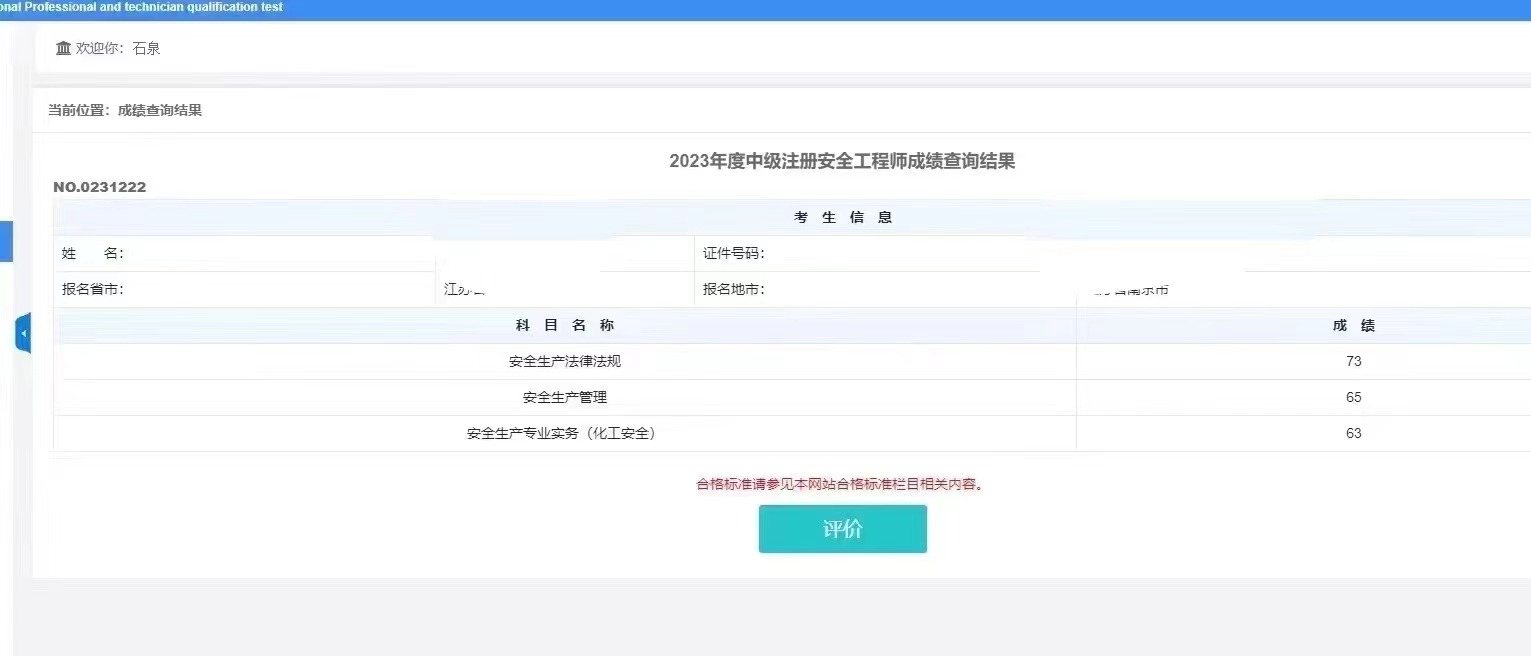Screen dimensions: 1531x656
Task: Click the score value 63
Action: pyautogui.click(x=1354, y=433)
